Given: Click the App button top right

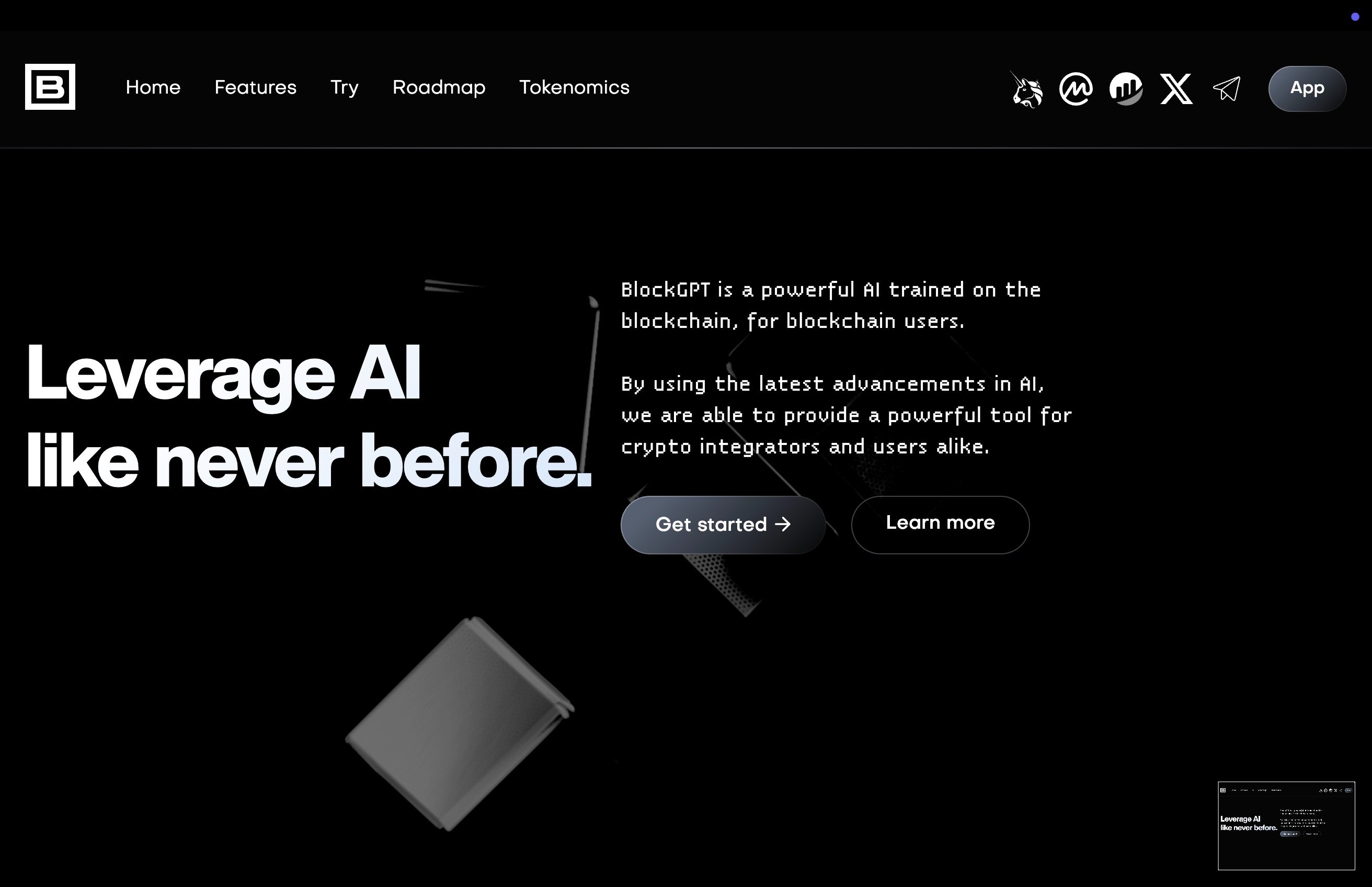Looking at the screenshot, I should coord(1308,88).
